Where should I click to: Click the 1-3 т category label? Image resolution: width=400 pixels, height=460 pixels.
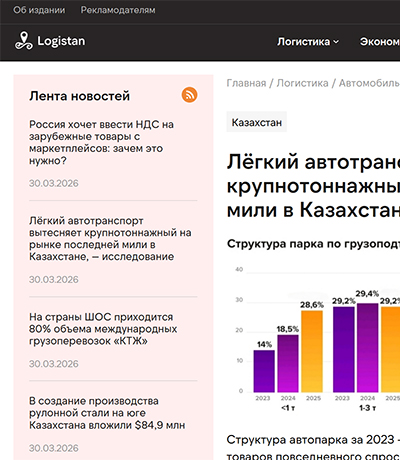click(367, 408)
